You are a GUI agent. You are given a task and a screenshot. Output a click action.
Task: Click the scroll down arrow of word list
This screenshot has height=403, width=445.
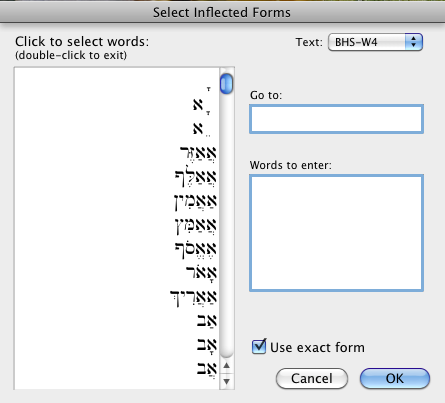[227, 381]
